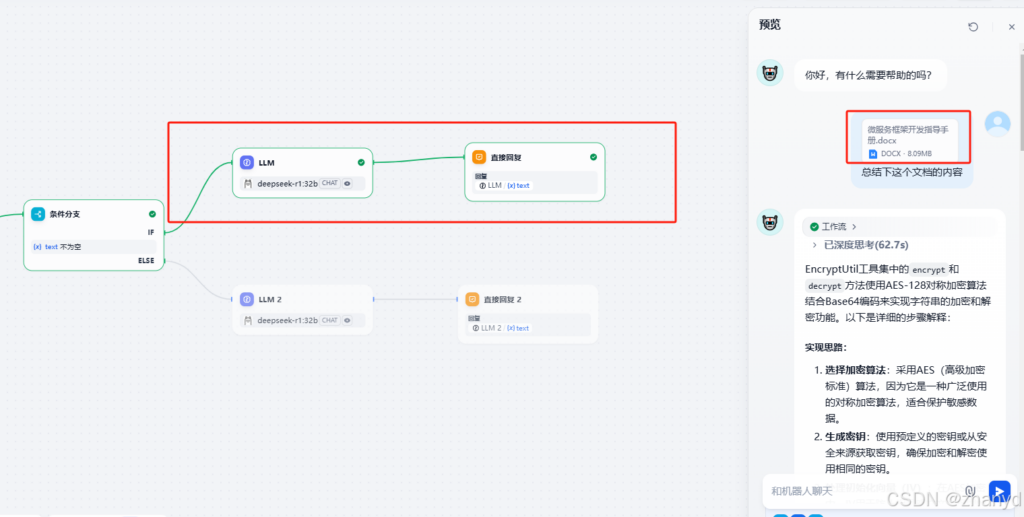Select the ELSE branch of 条件分支
The height and width of the screenshot is (517, 1024).
tap(146, 261)
